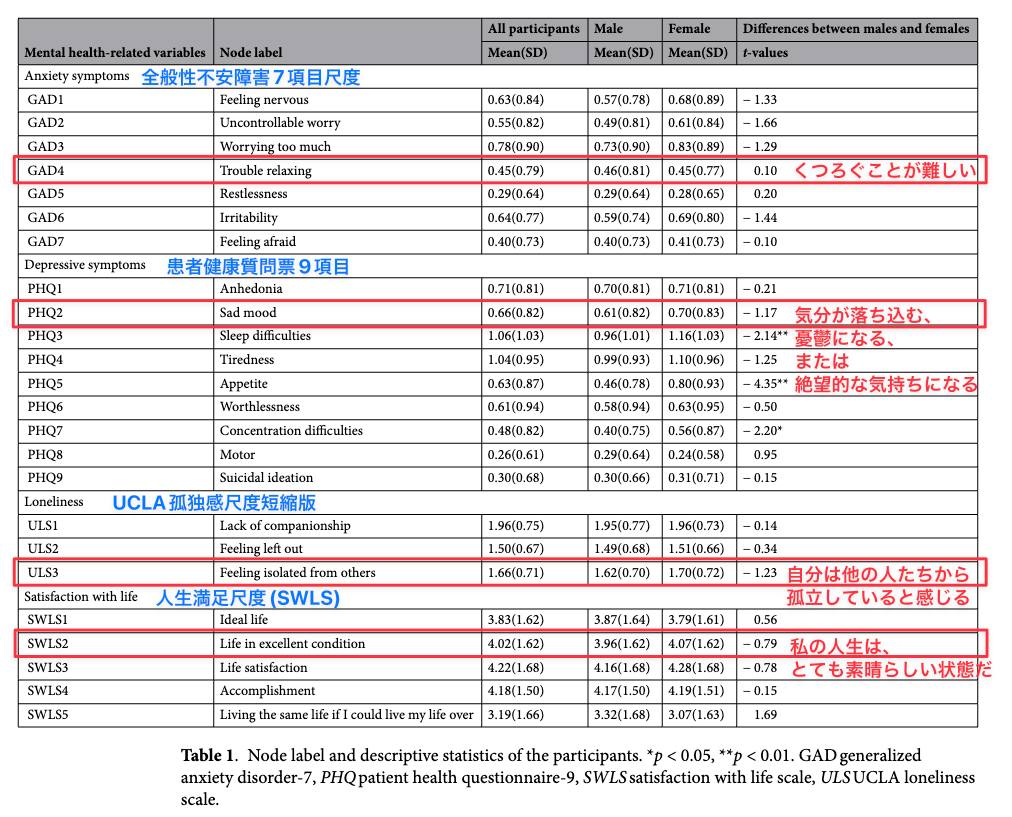Screen dimensions: 1012x817
Task: Click the 'Depressive symptoms' section header
Action: [85, 265]
